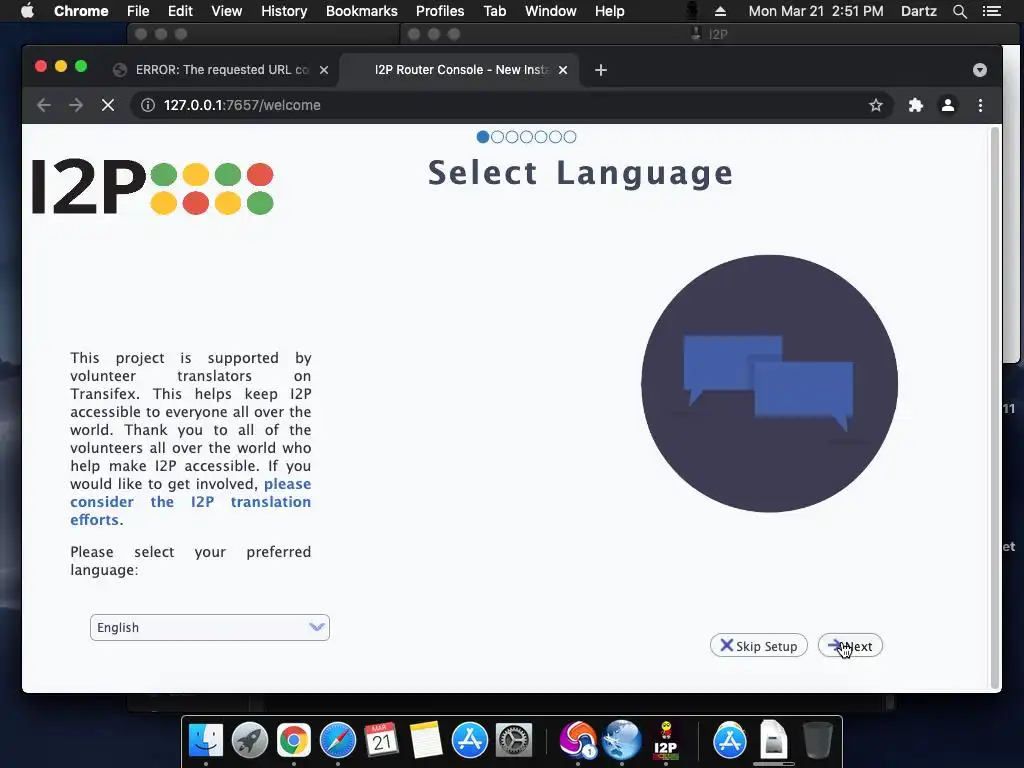Open the Chrome profile avatar
The width and height of the screenshot is (1024, 768).
(x=948, y=105)
